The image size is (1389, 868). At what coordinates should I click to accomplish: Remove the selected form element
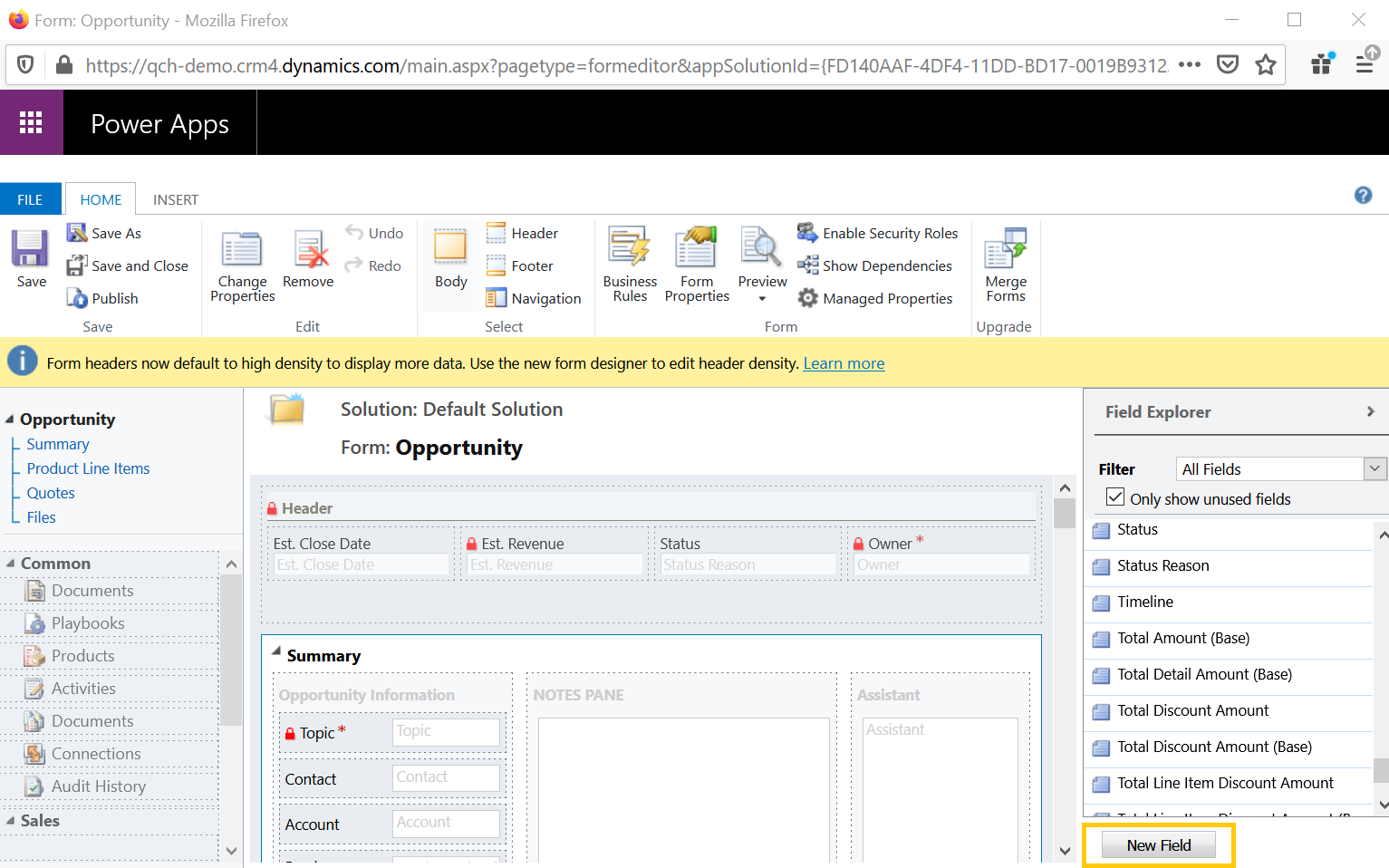tap(308, 258)
